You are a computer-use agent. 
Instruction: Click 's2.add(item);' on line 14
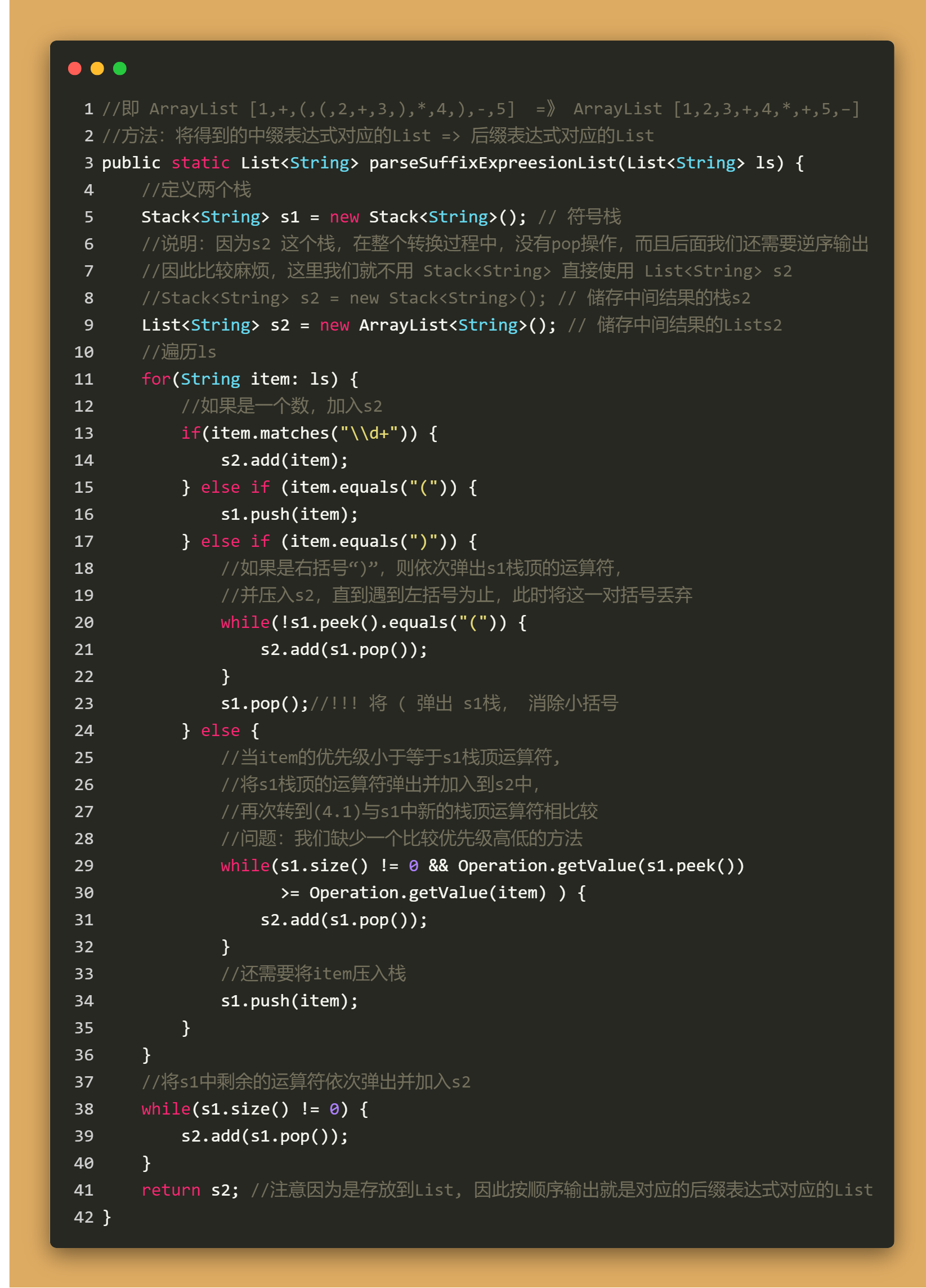tap(284, 461)
